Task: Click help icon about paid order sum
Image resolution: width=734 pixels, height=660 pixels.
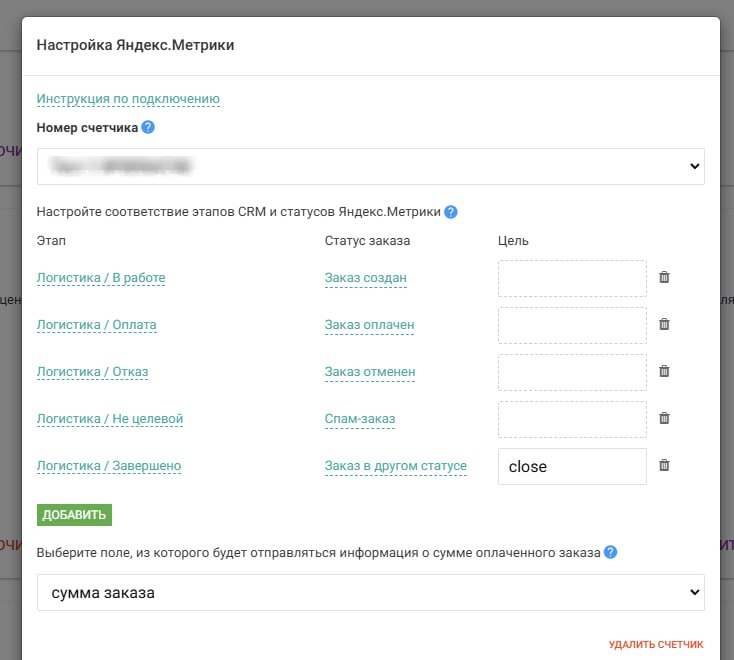Action: tap(610, 552)
